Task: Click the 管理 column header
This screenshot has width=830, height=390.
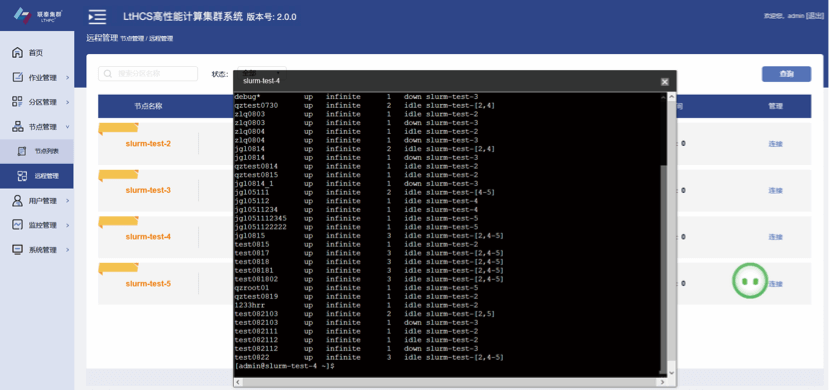Action: pos(775,106)
